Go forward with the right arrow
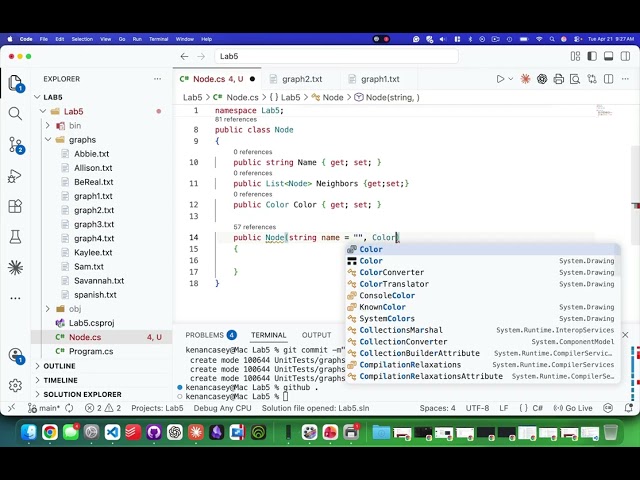 click(201, 56)
